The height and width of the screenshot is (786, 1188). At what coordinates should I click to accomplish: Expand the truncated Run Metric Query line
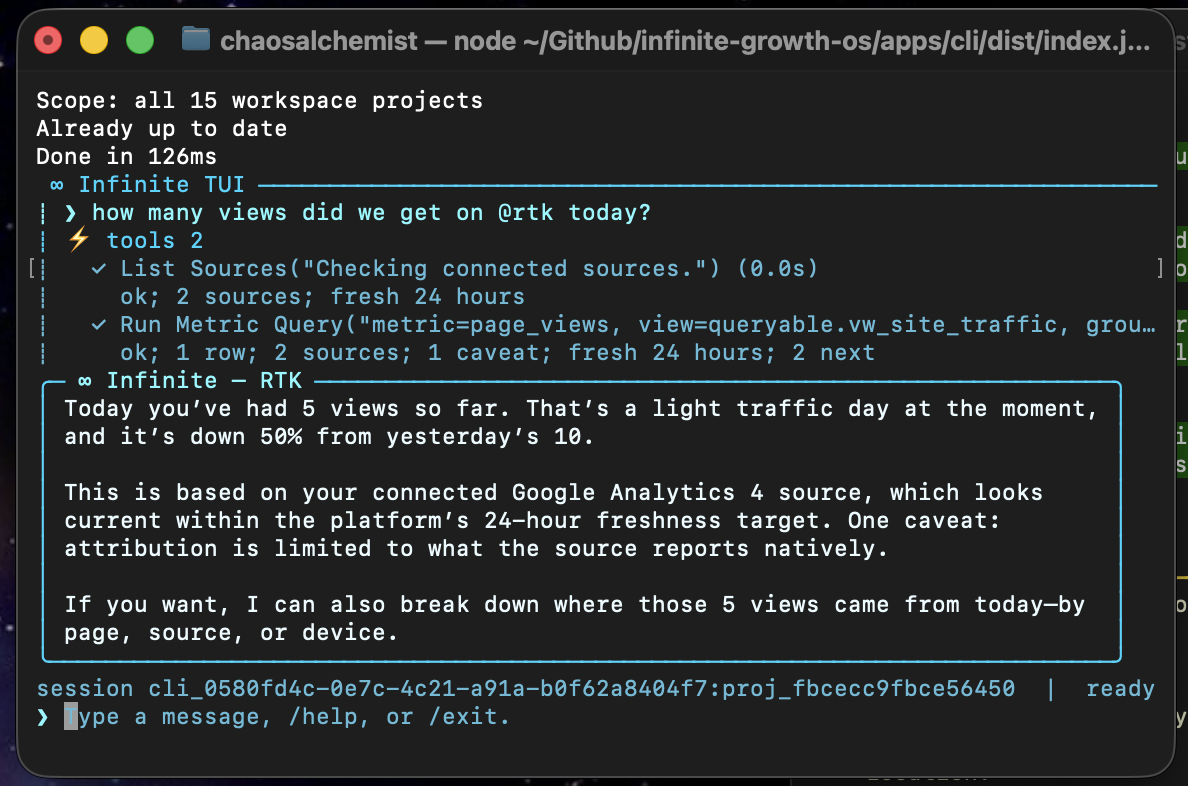point(638,324)
